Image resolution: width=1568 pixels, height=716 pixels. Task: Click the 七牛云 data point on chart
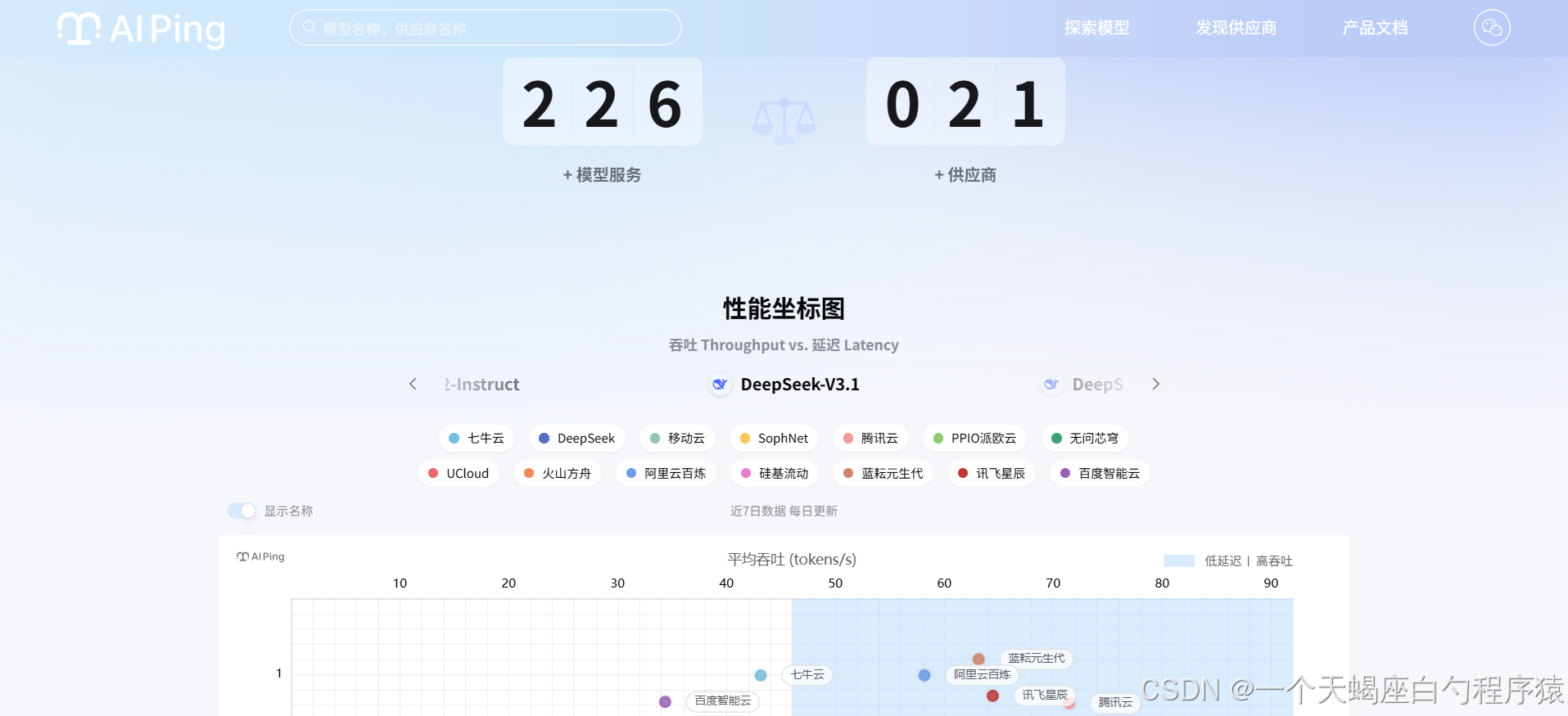tap(761, 675)
